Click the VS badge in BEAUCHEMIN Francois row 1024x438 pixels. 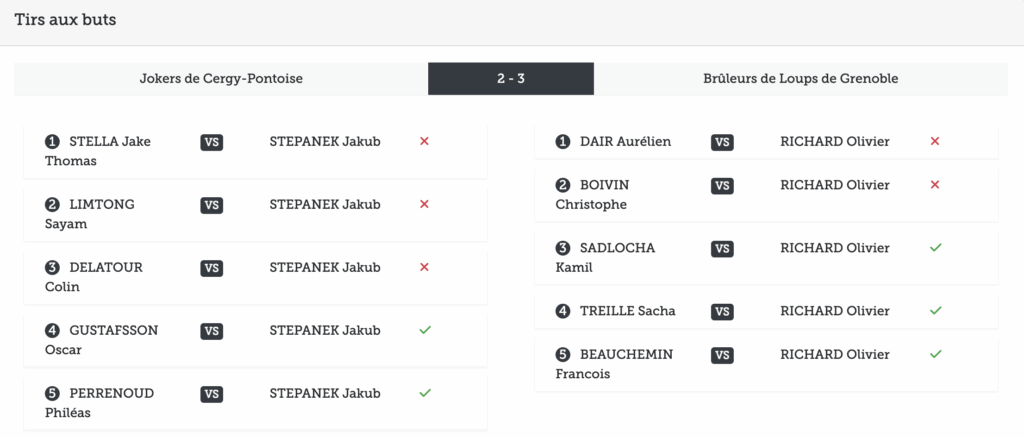click(722, 355)
